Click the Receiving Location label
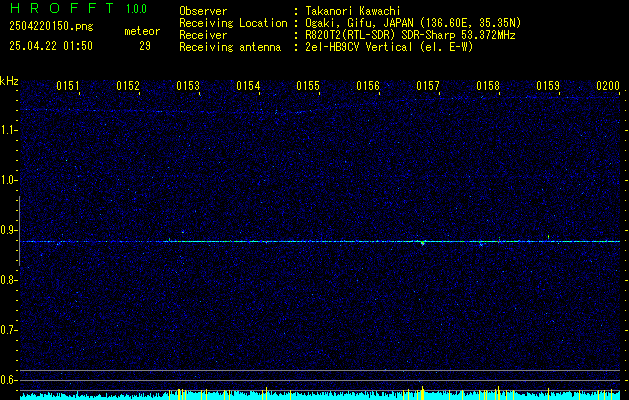629x400 pixels. point(233,23)
